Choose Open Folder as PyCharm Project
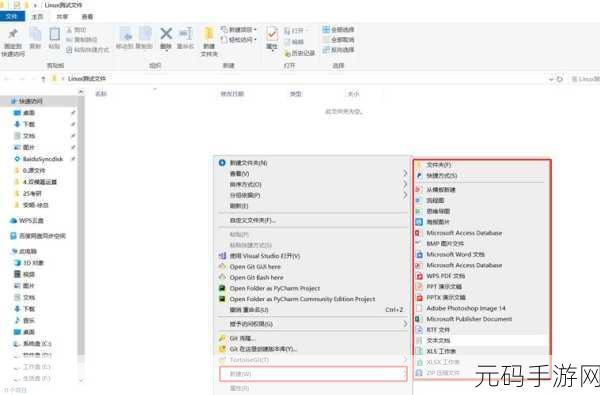 coord(275,288)
